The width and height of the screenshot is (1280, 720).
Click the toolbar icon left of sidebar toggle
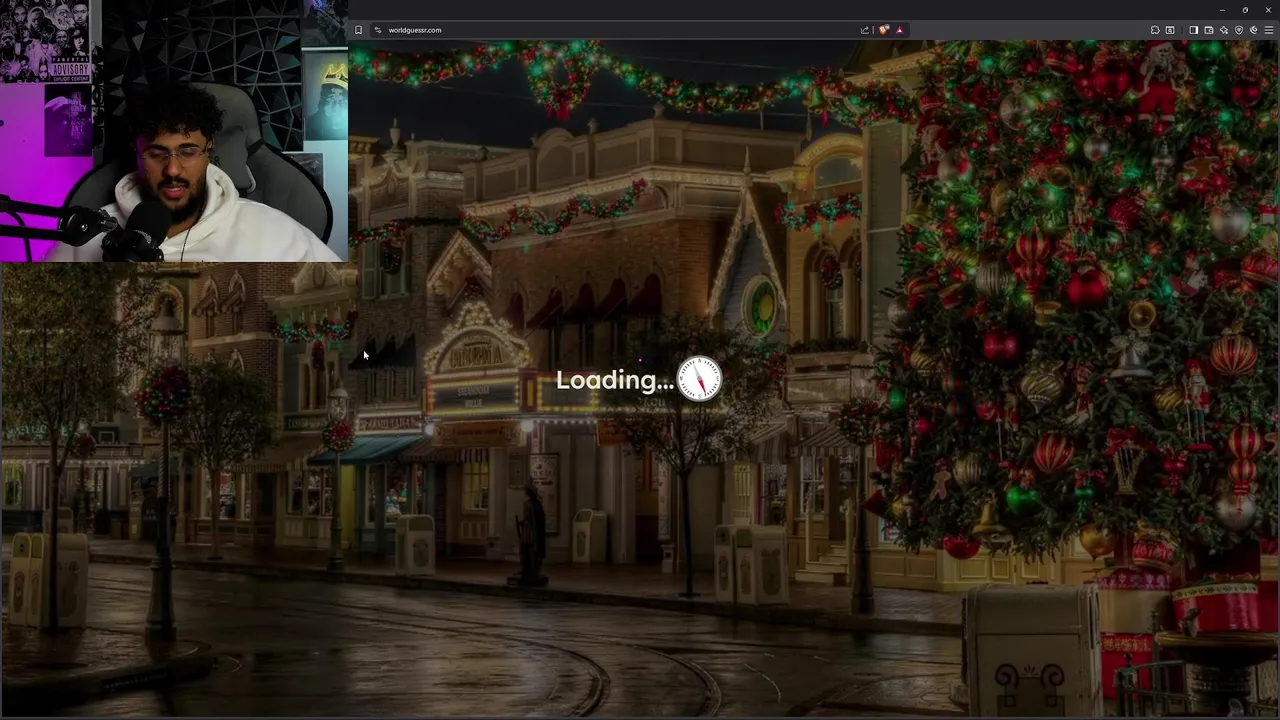click(x=1170, y=30)
